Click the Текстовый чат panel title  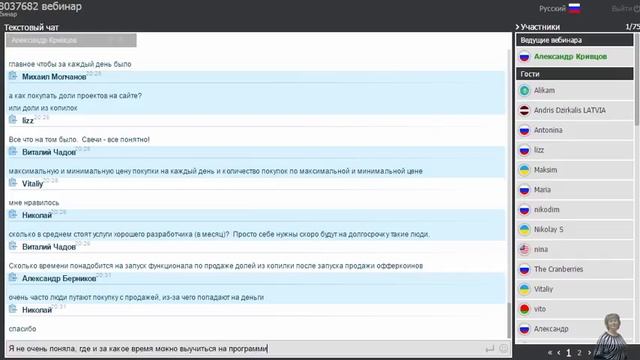[31, 27]
